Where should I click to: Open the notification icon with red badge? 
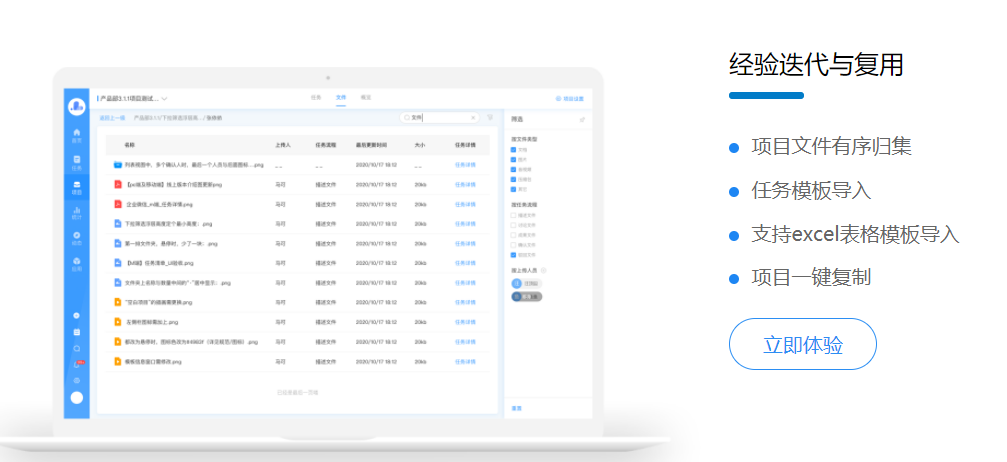point(78,364)
